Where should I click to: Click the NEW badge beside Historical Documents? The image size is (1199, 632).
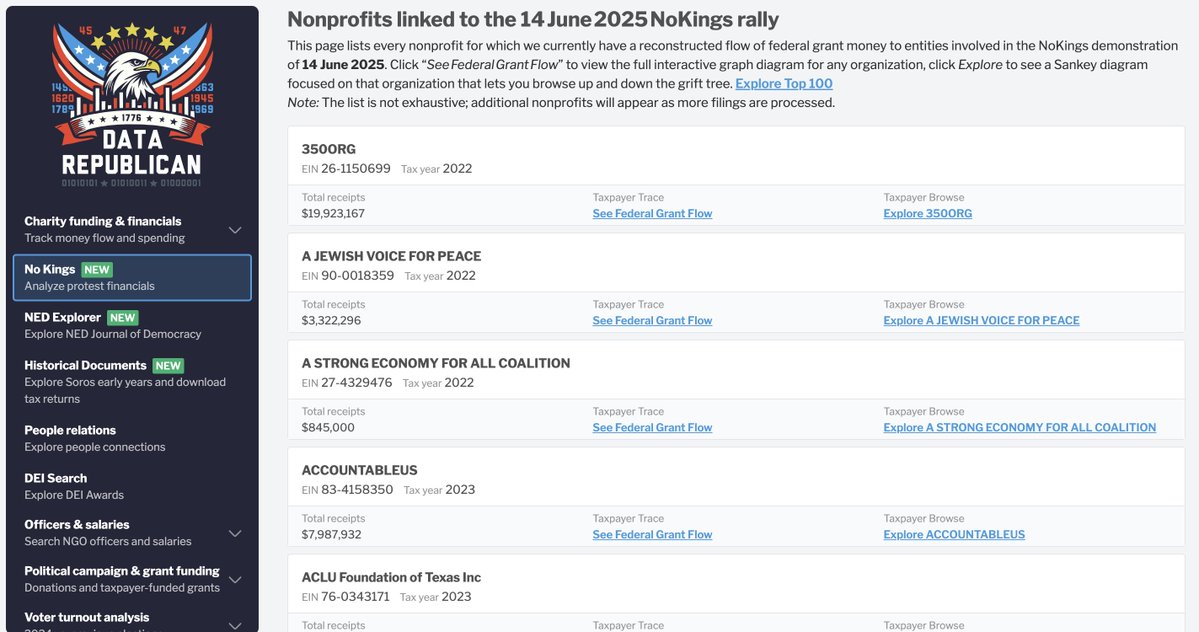coord(168,366)
